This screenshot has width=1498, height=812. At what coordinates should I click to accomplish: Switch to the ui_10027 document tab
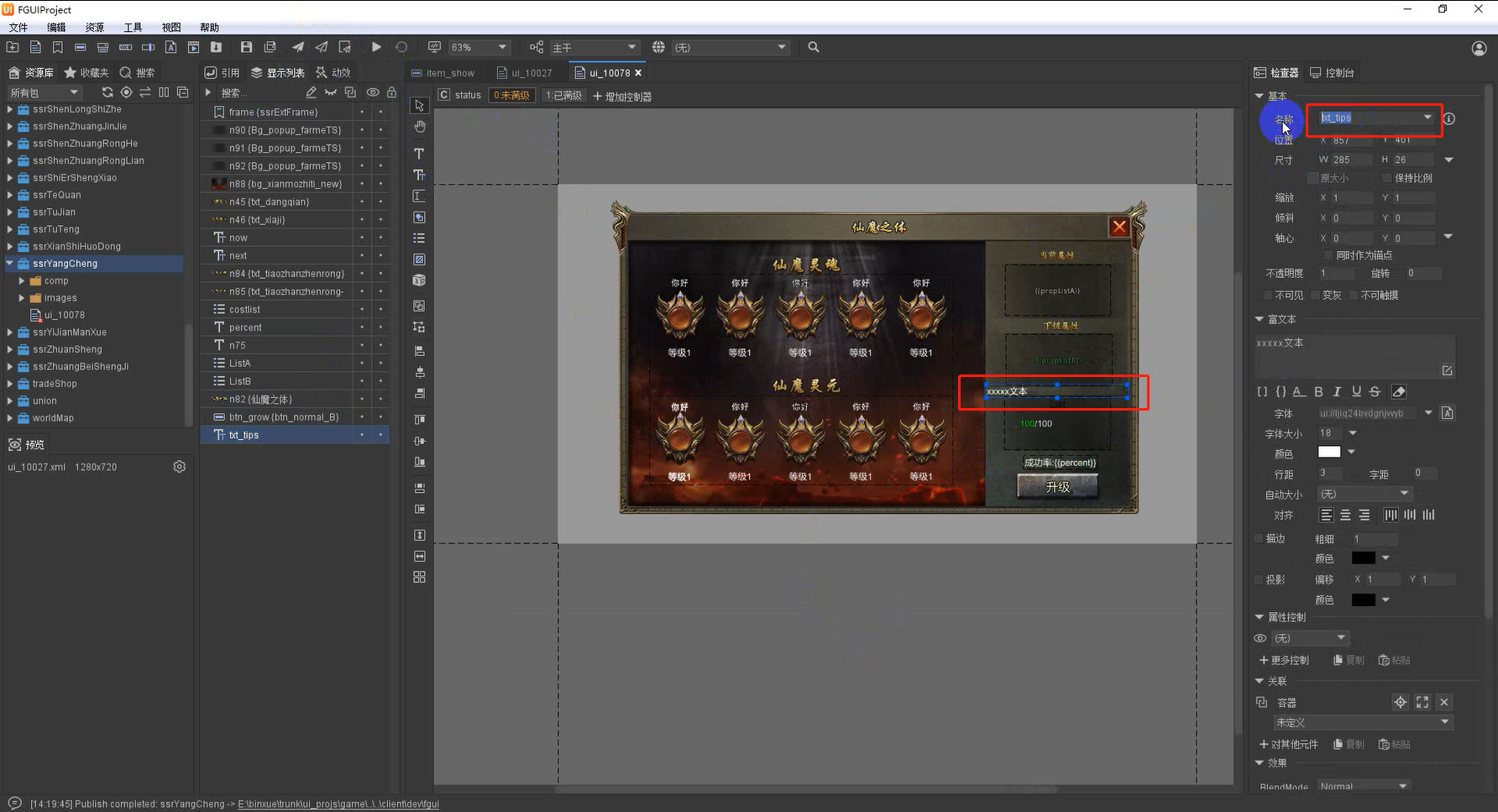pos(525,73)
